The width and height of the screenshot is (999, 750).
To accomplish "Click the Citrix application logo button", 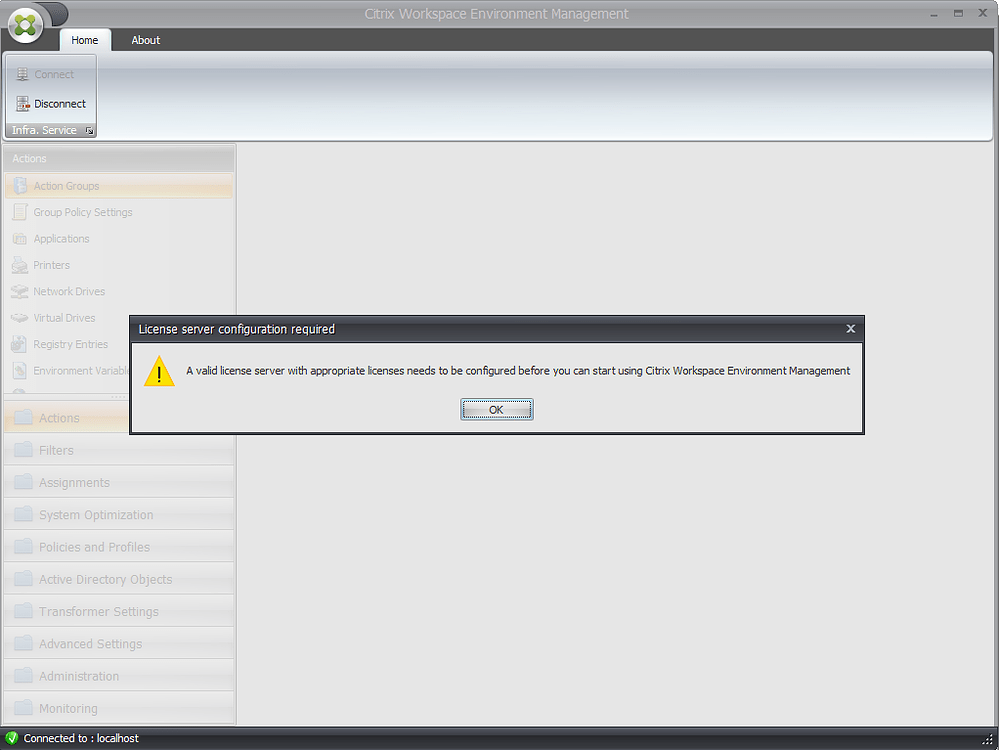I will click(x=26, y=24).
